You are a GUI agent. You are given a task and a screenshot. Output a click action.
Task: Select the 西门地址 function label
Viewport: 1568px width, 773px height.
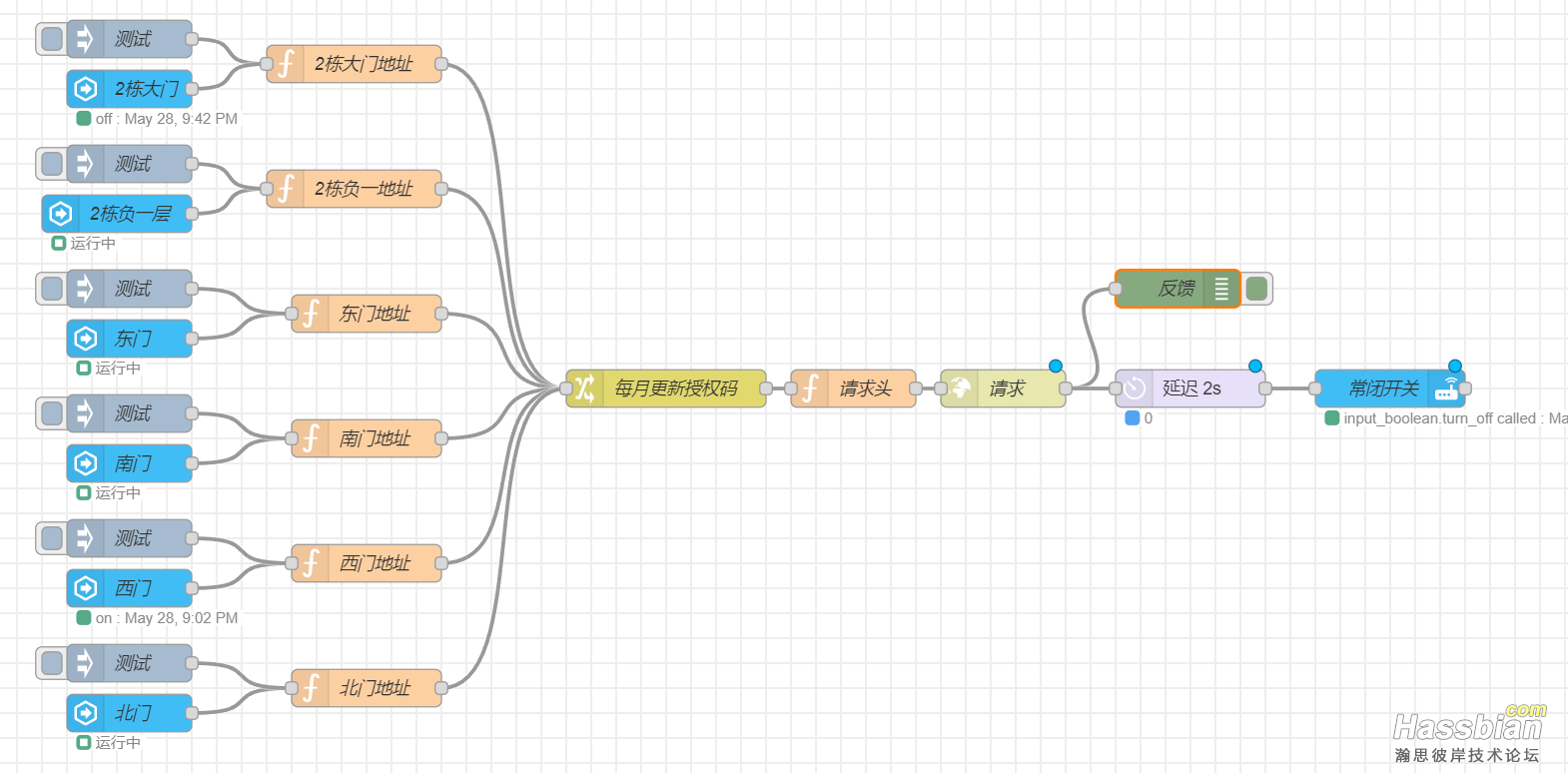pyautogui.click(x=375, y=563)
